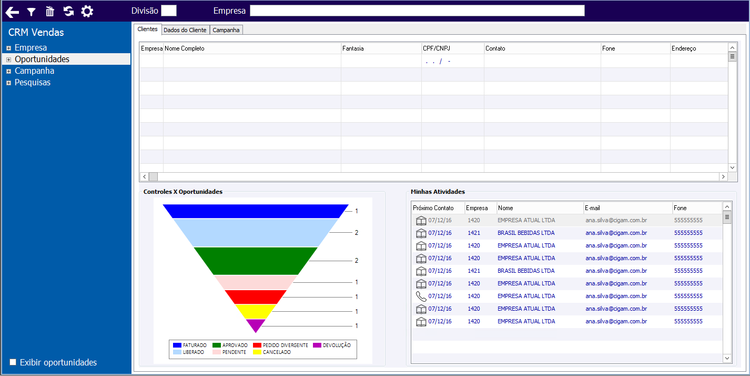This screenshot has width=750, height=376.
Task: Click the Nome Completo column header
Action: [x=252, y=48]
